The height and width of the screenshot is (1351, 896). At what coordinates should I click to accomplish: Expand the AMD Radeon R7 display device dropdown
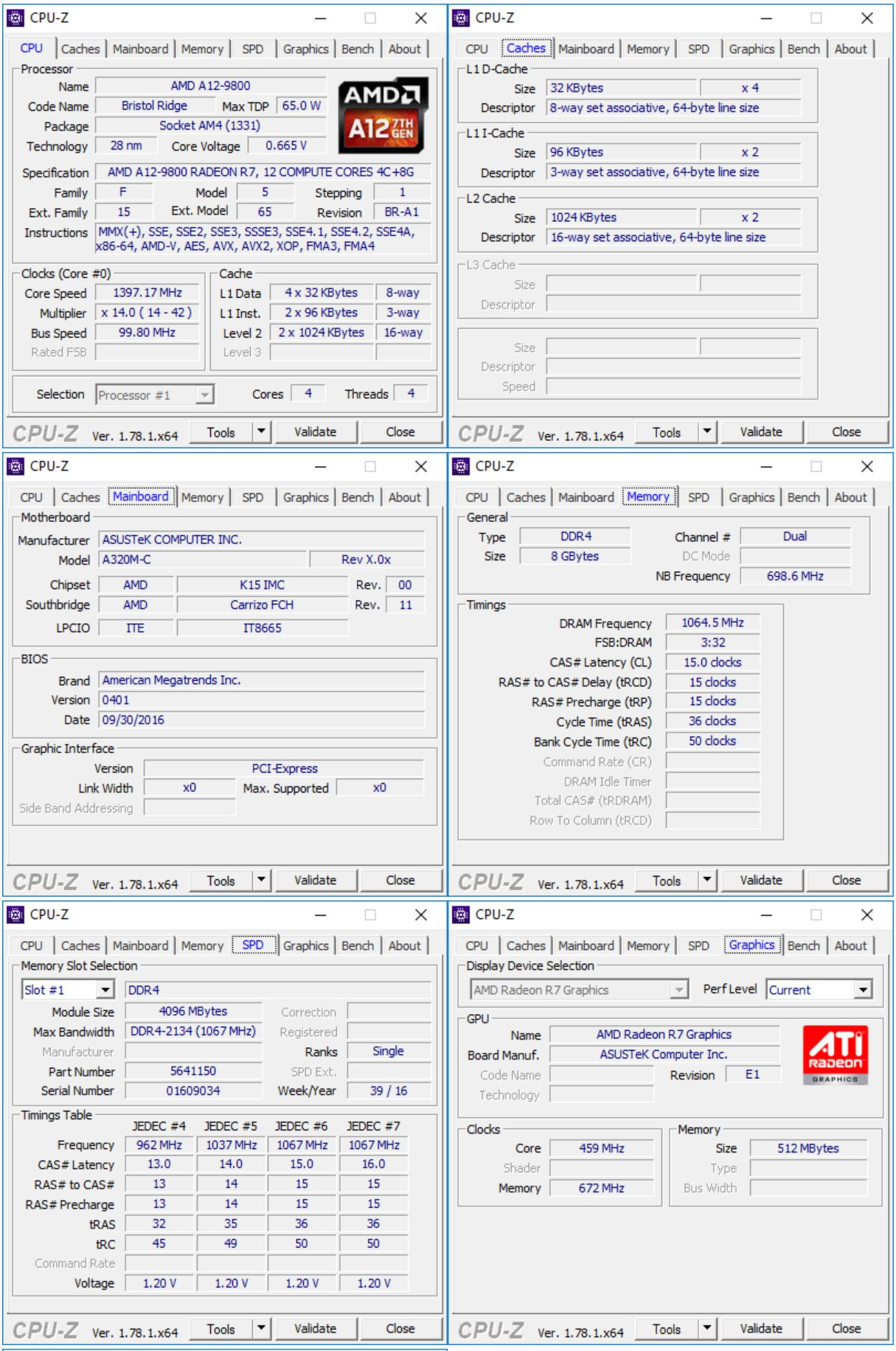point(679,990)
